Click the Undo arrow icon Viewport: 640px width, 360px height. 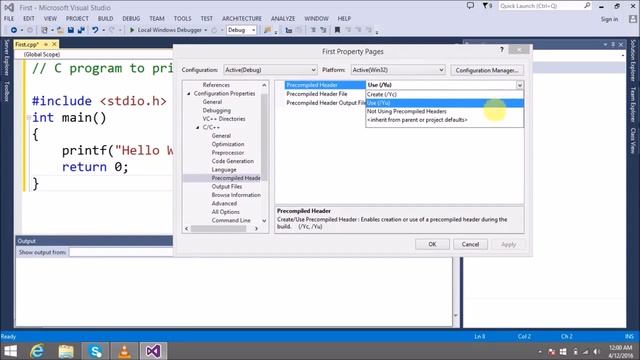tap(95, 30)
